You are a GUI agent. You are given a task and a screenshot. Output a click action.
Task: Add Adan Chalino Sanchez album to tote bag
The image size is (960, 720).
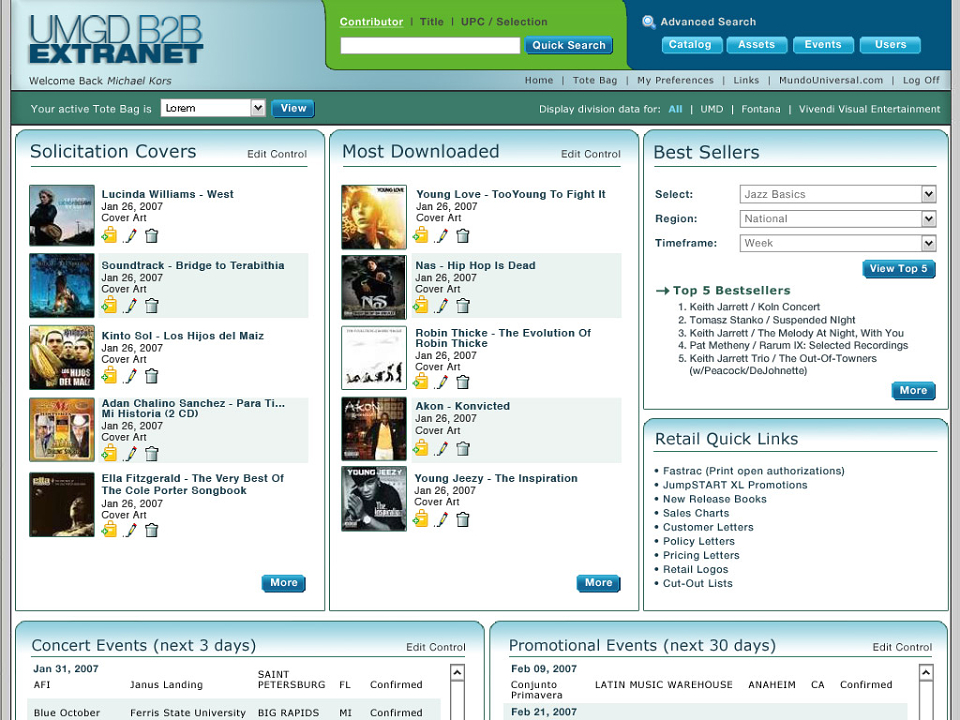[x=110, y=453]
